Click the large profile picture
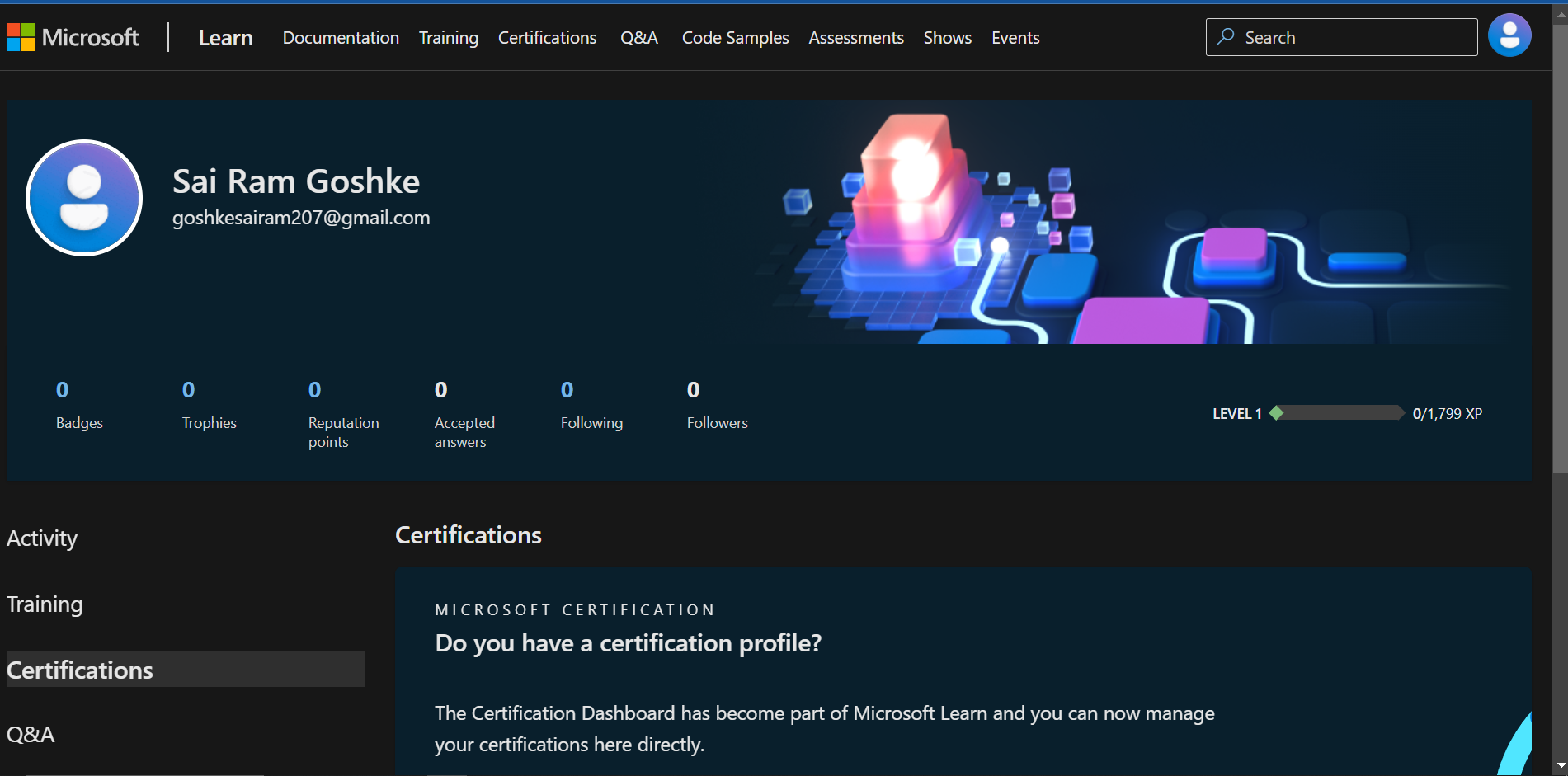This screenshot has height=776, width=1568. point(84,198)
